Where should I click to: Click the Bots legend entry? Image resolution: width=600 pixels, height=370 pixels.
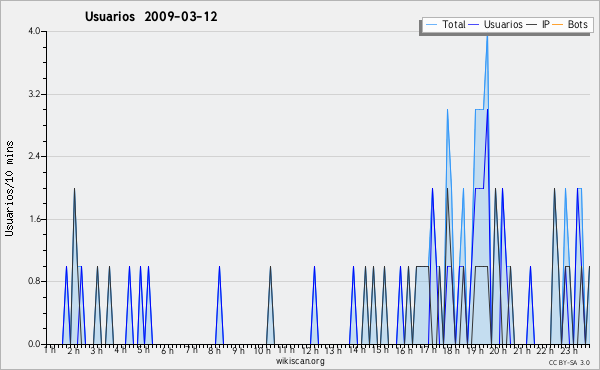point(570,24)
